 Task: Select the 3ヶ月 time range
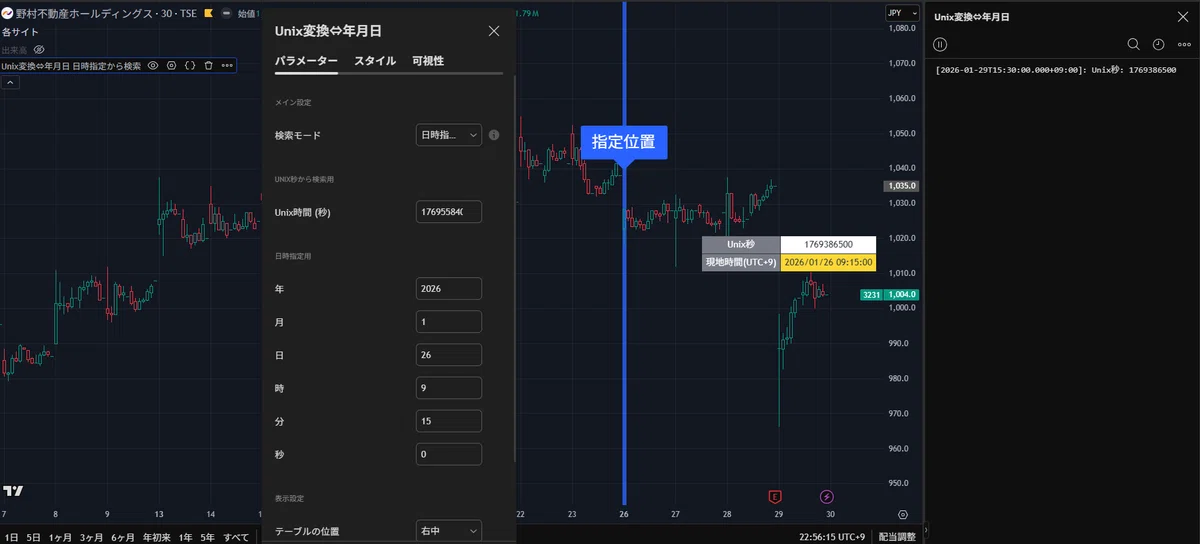click(93, 537)
